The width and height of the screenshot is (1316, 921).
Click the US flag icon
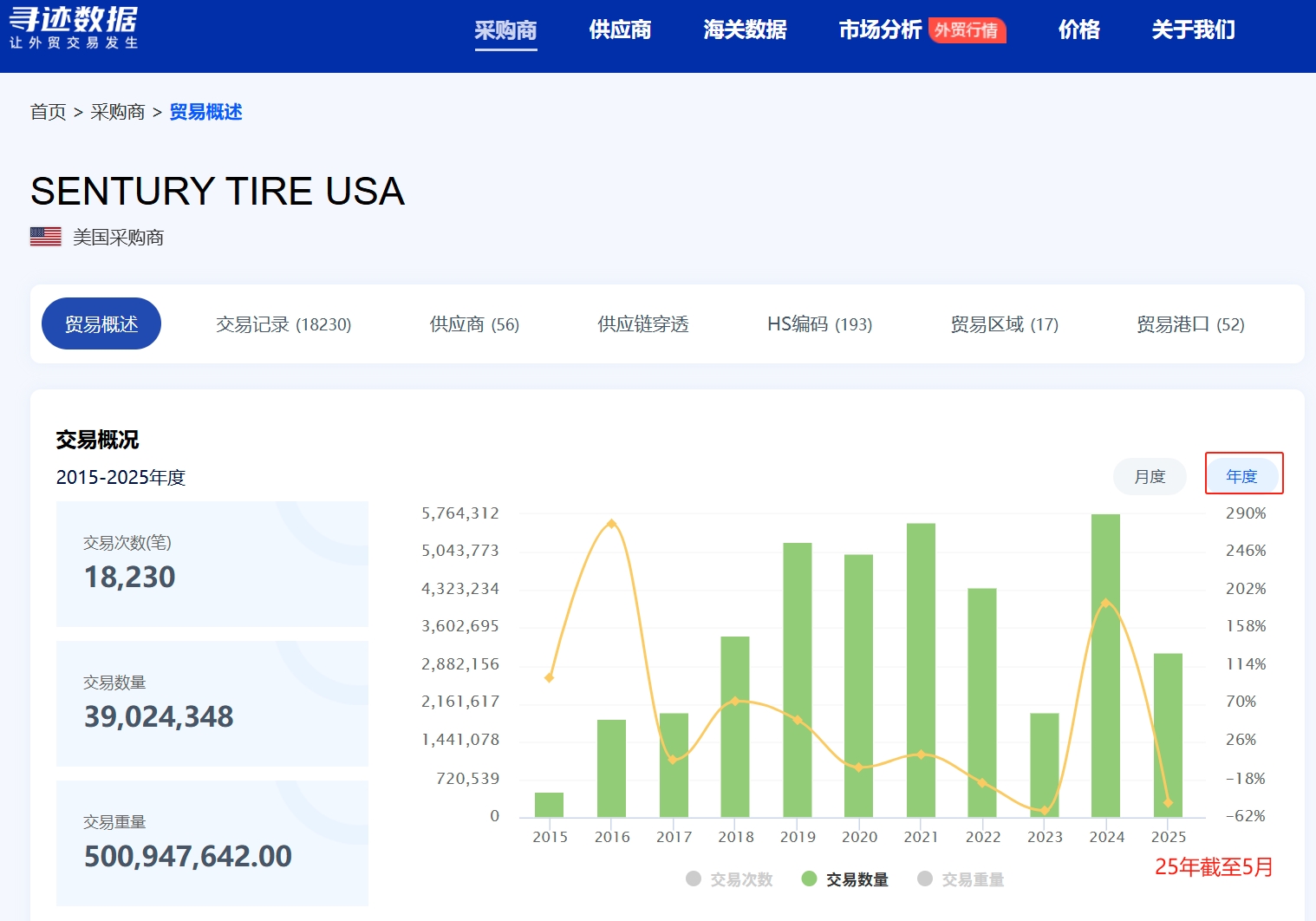pyautogui.click(x=46, y=237)
